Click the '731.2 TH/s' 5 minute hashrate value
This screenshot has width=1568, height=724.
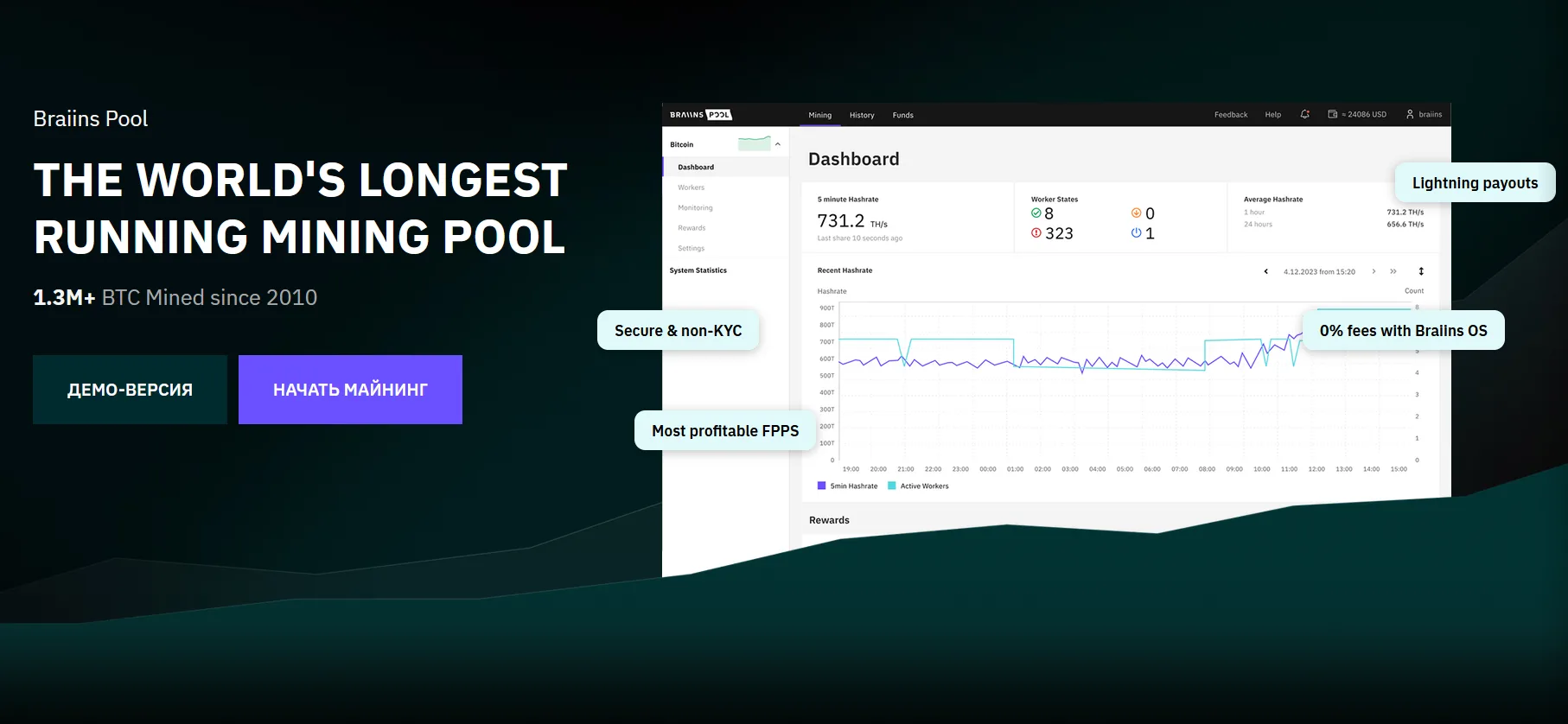[x=852, y=221]
